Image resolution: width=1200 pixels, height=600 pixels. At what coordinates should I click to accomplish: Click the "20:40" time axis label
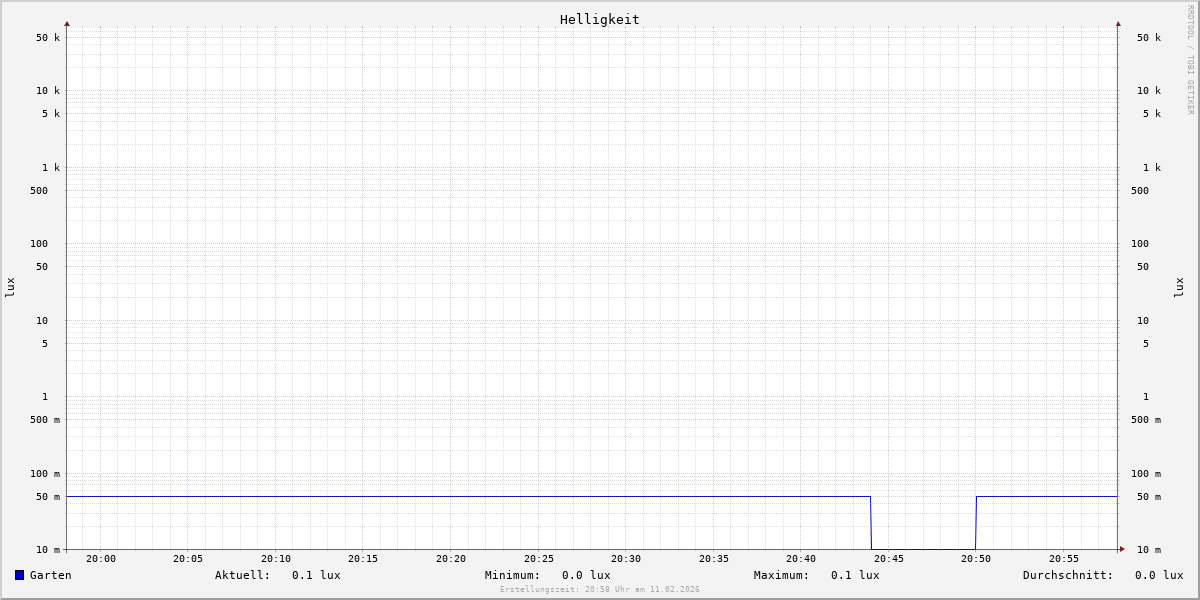[x=801, y=559]
